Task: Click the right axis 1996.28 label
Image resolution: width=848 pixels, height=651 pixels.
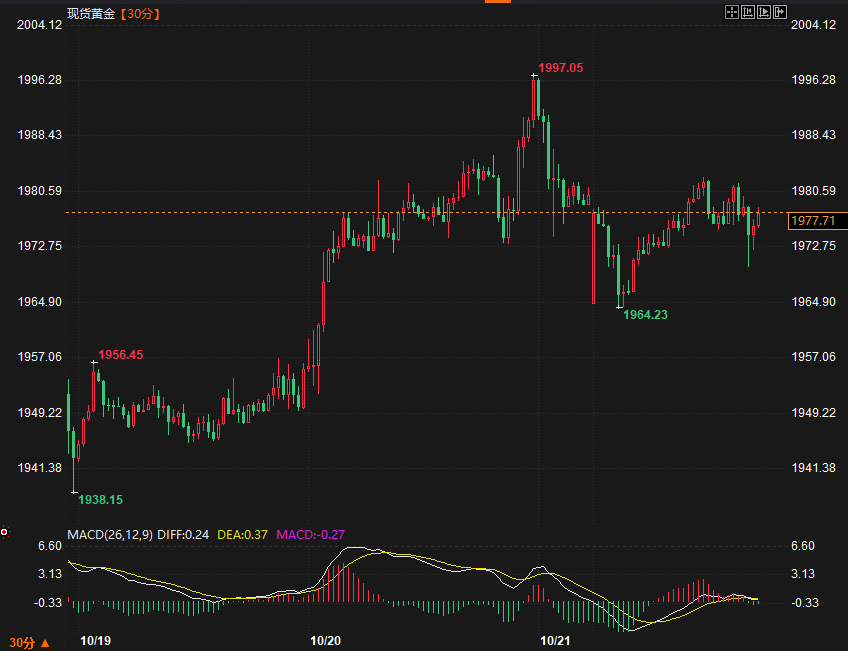Action: click(x=813, y=80)
